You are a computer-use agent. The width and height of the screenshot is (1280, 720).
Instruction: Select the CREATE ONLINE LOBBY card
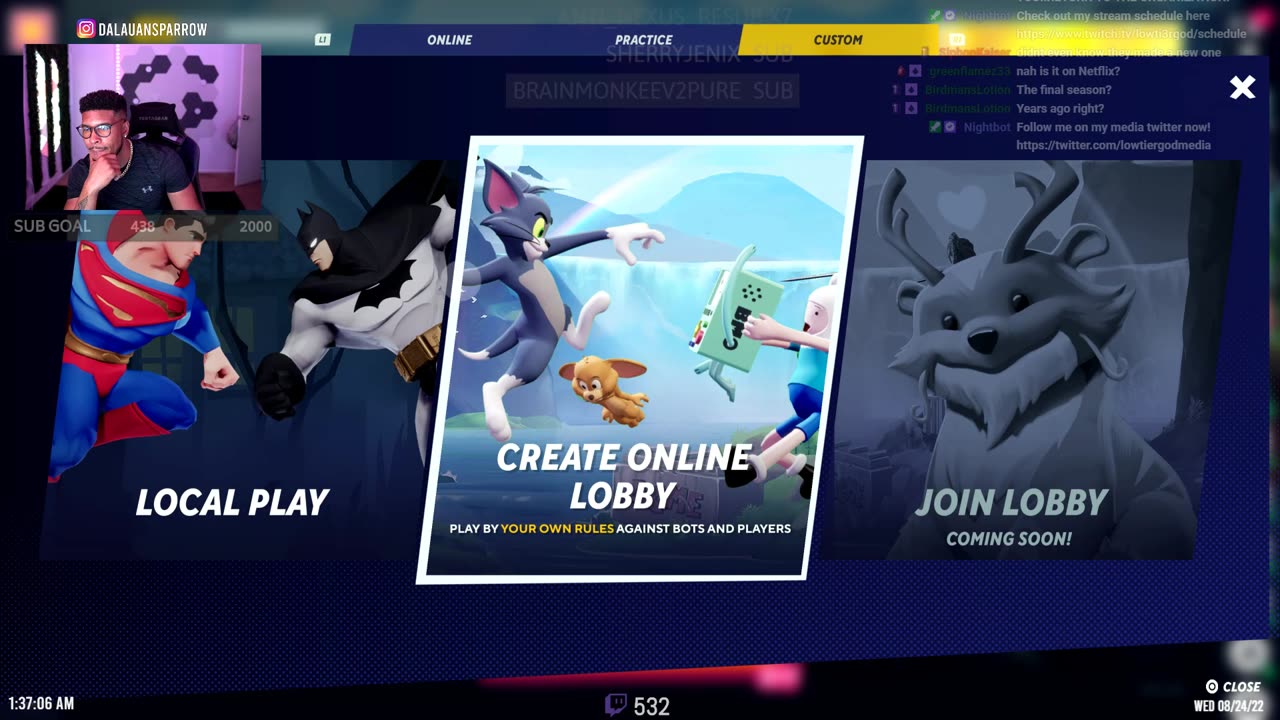click(640, 359)
